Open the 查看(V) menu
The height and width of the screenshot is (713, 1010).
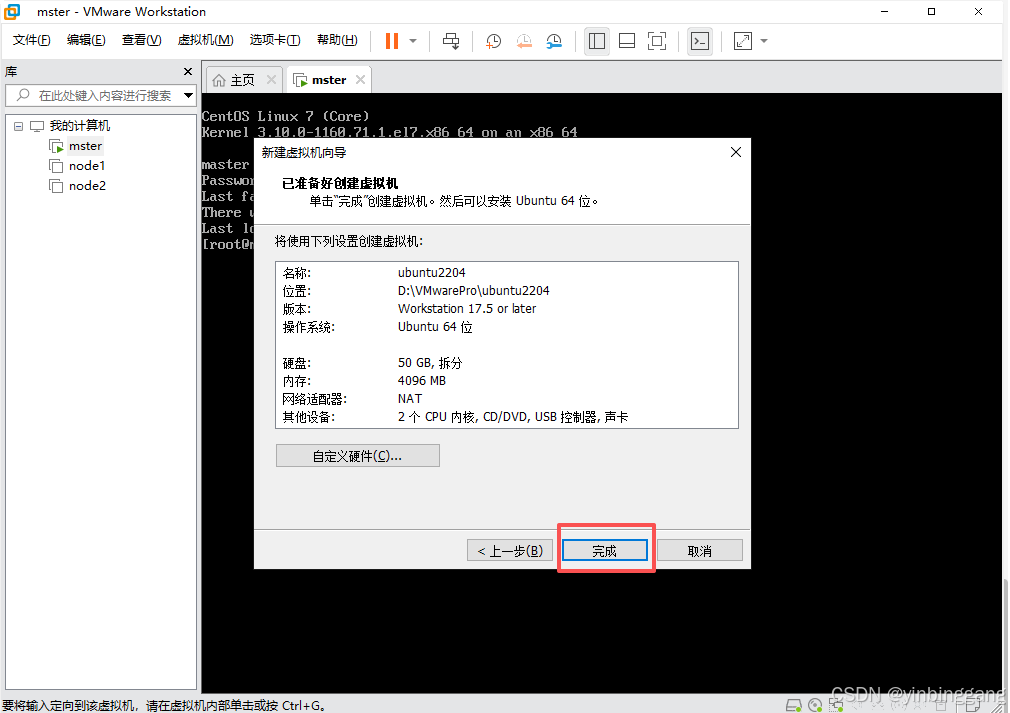pos(141,40)
